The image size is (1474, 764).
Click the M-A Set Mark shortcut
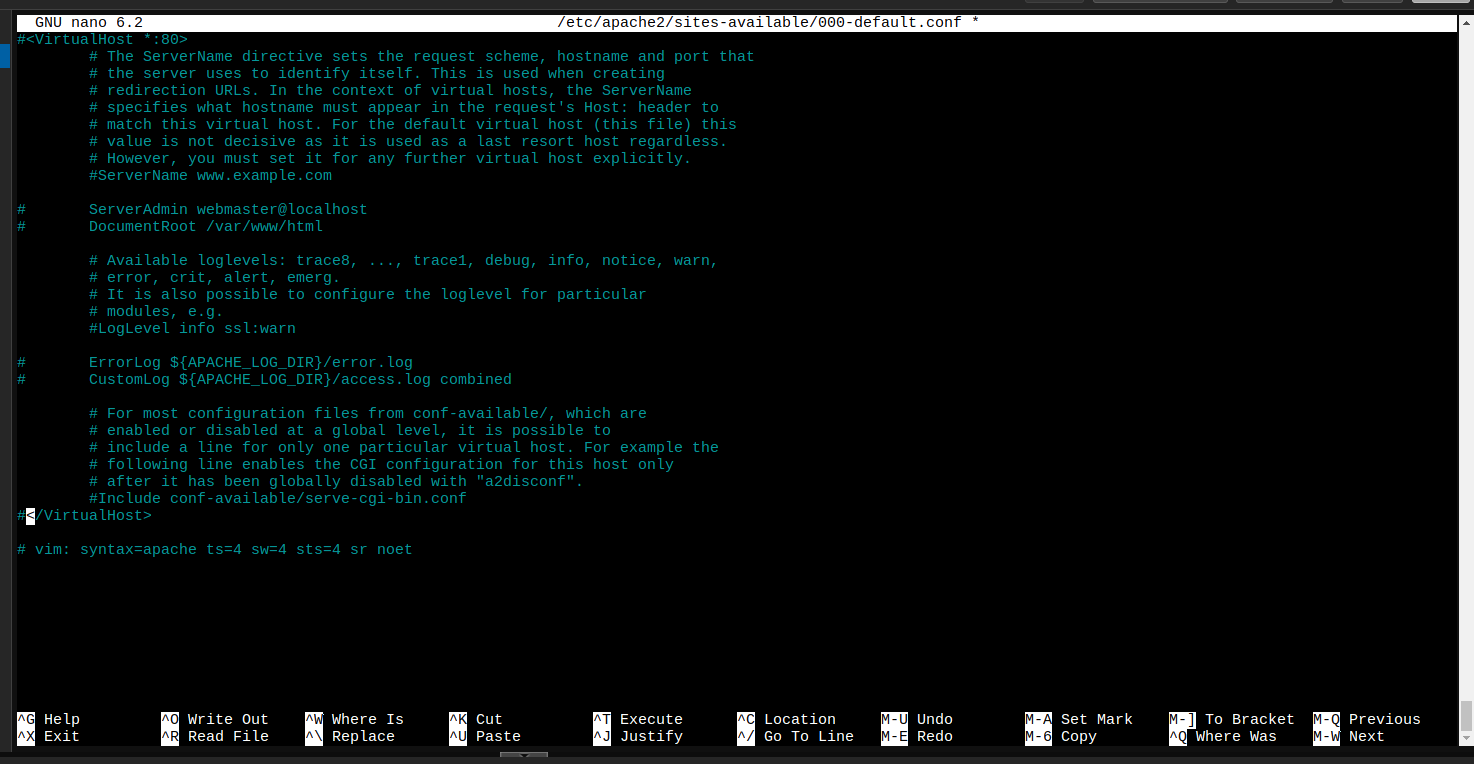click(1079, 719)
